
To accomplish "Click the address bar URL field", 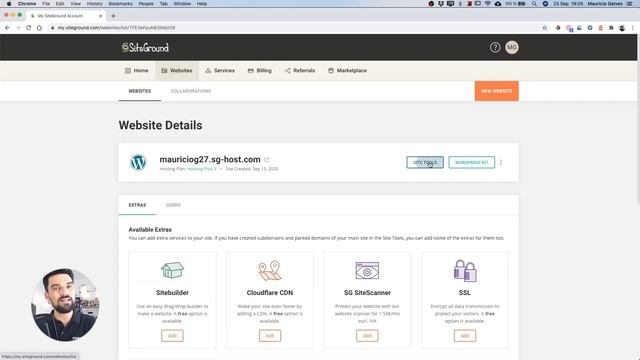I will pos(294,28).
